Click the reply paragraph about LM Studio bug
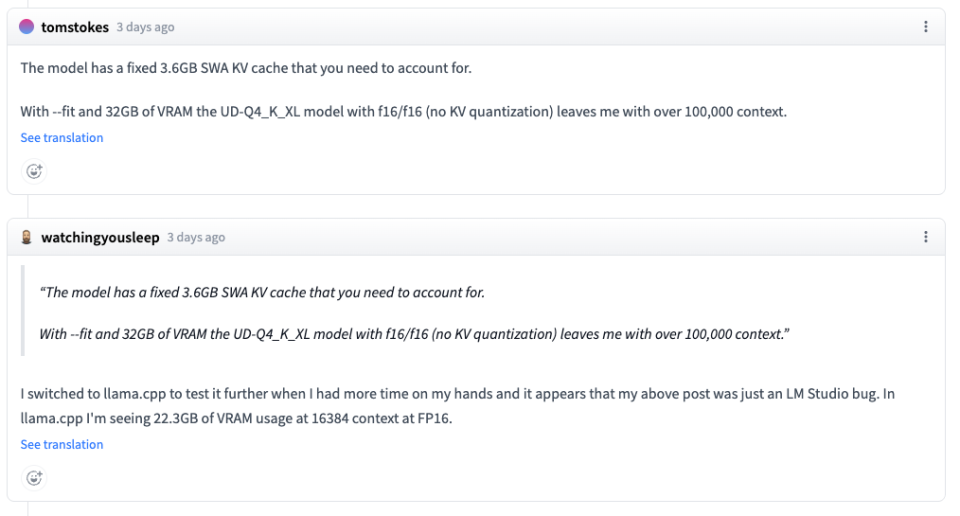 (x=457, y=394)
